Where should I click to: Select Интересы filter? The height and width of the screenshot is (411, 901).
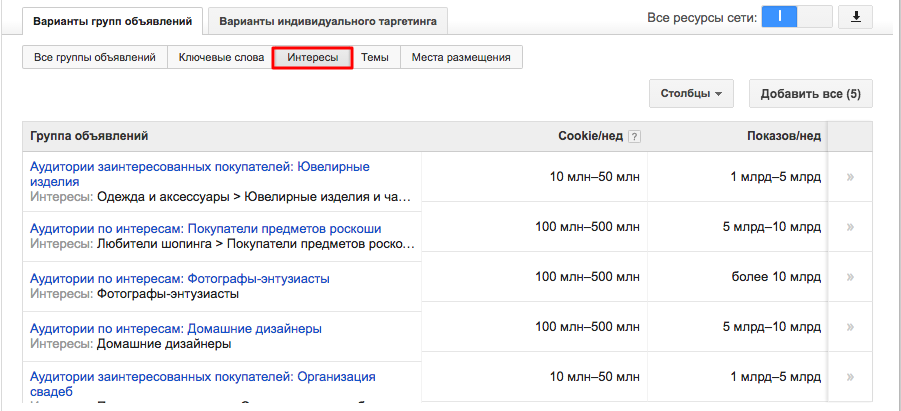pos(313,57)
